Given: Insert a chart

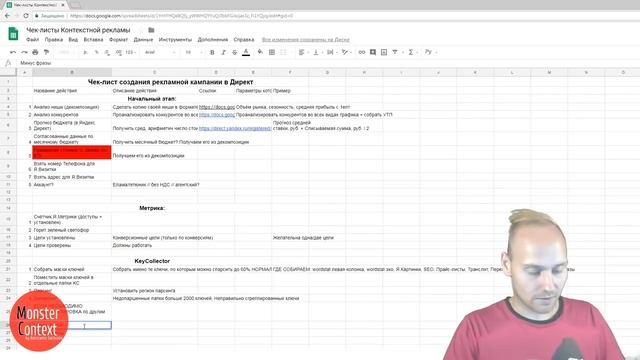Looking at the screenshot, I should pos(384,52).
